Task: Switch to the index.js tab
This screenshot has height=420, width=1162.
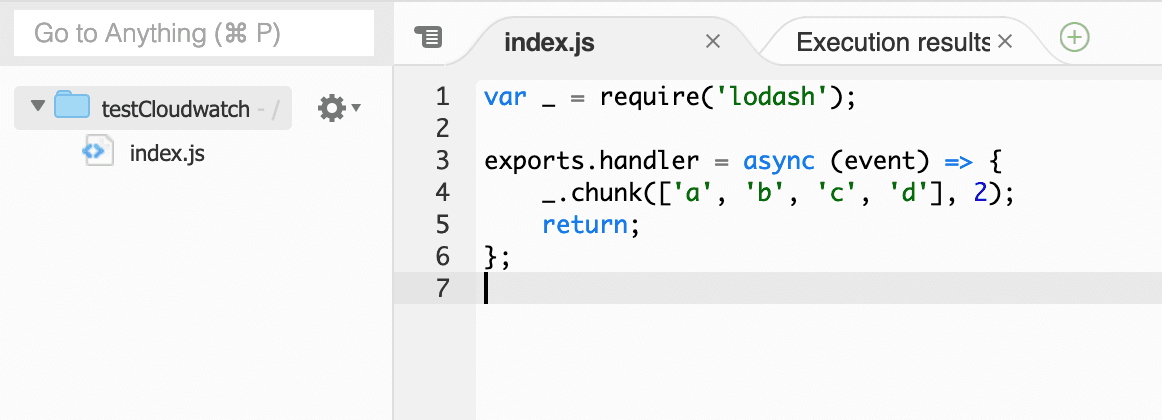Action: coord(549,43)
